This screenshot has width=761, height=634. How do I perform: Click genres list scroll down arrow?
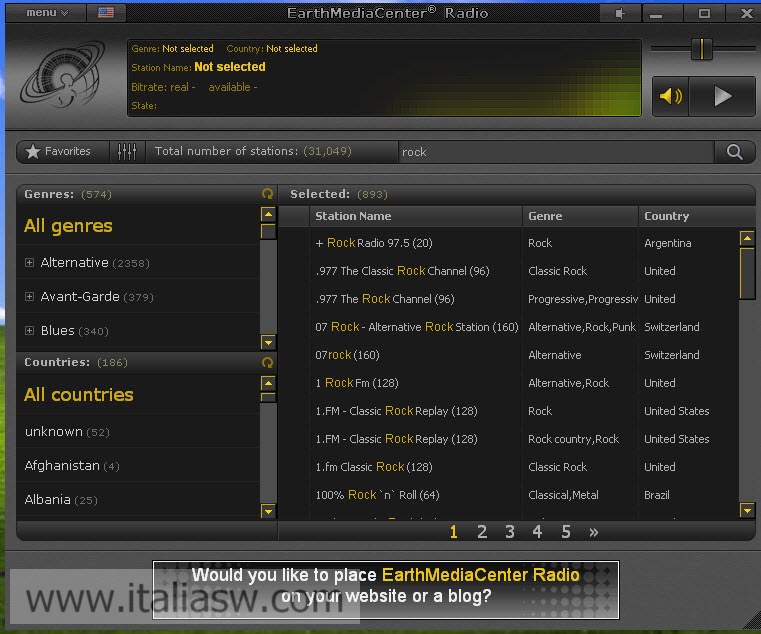268,342
